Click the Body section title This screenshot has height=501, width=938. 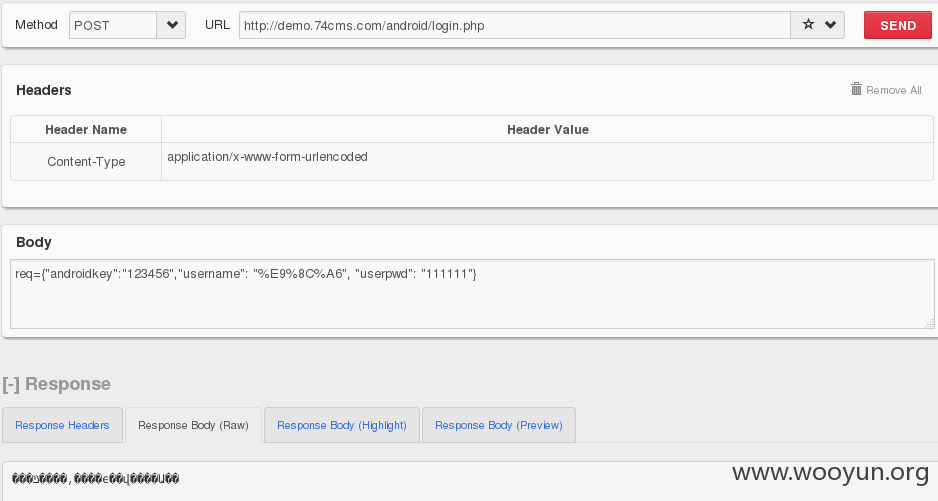click(x=34, y=242)
